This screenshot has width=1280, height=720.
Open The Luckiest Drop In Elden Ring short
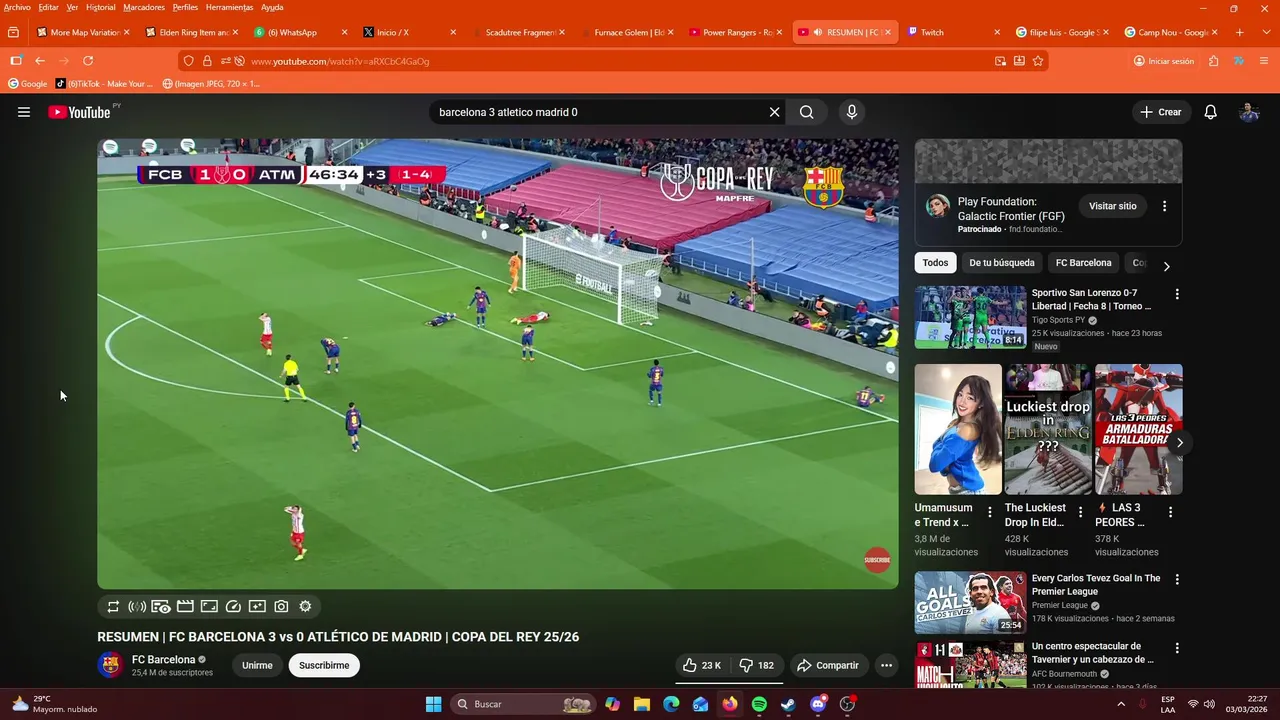point(1048,429)
